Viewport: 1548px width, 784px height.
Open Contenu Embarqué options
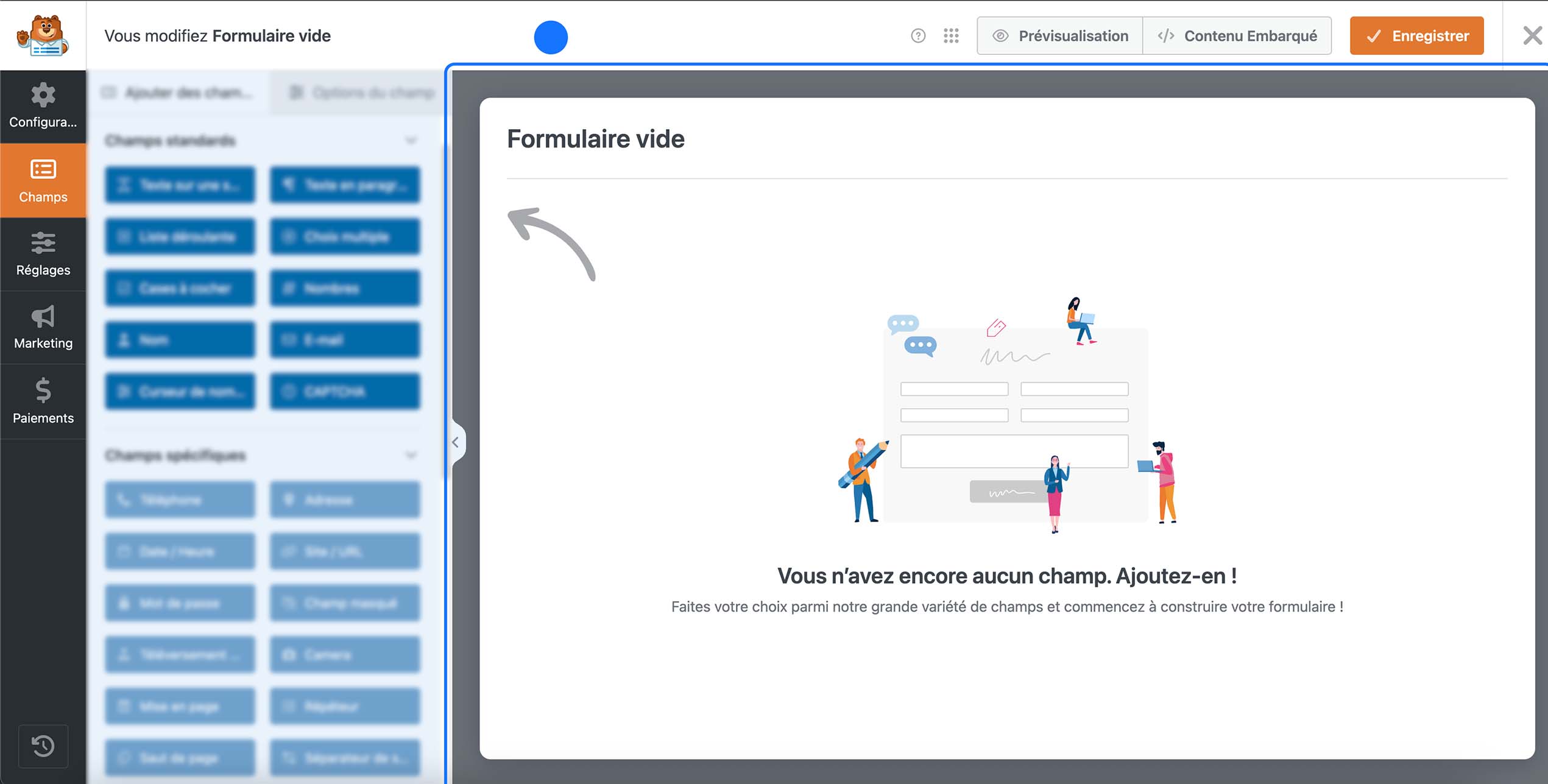(1237, 35)
